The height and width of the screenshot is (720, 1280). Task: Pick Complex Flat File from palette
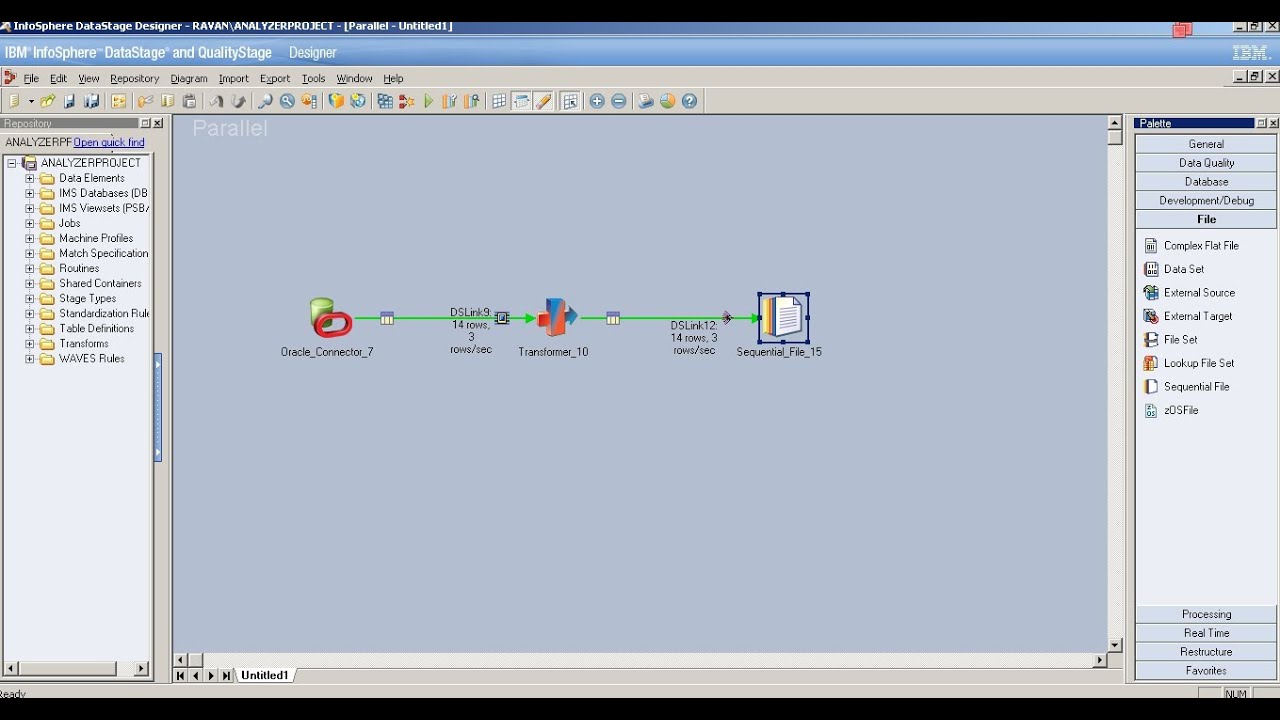[x=1201, y=246]
